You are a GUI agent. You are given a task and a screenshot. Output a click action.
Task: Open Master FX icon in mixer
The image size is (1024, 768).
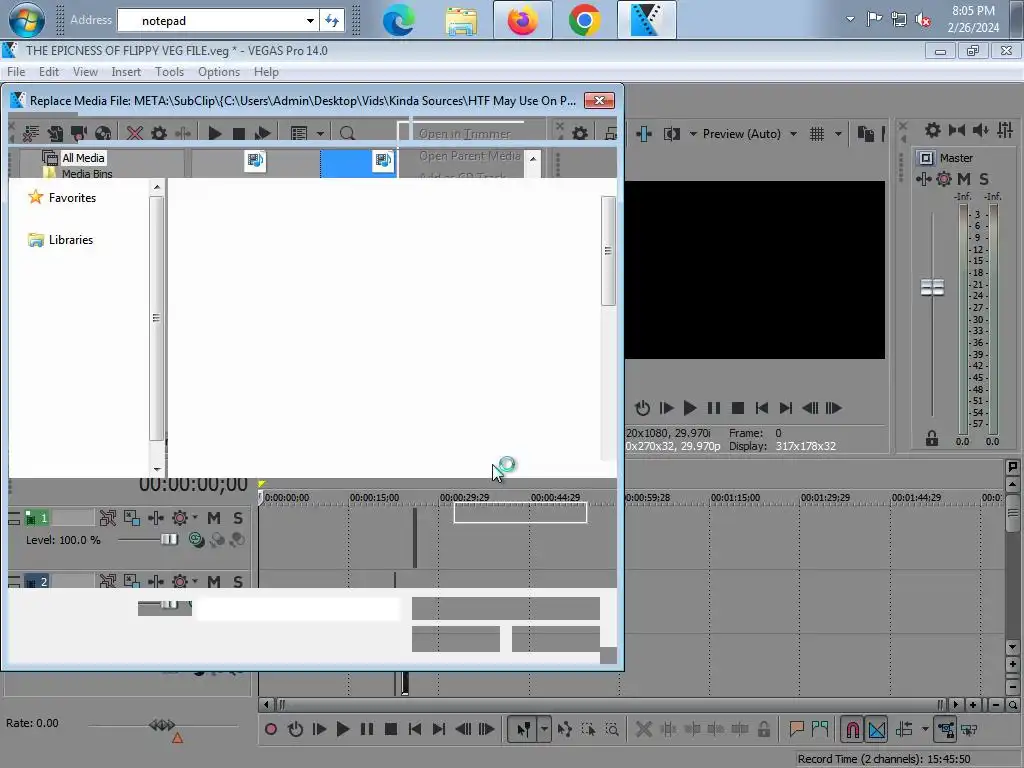[923, 179]
